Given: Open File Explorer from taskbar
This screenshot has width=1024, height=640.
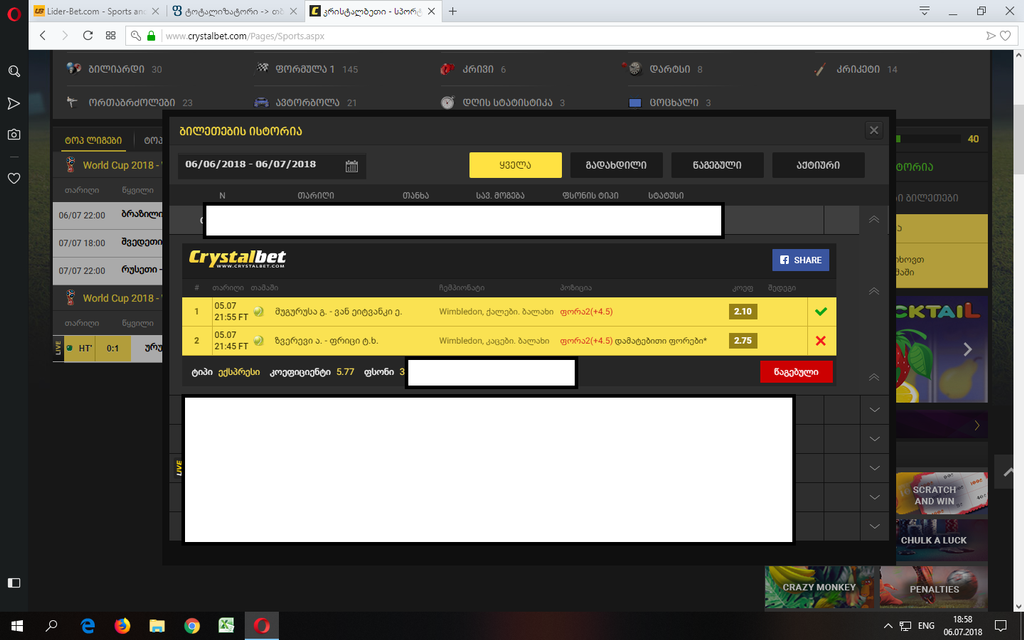Looking at the screenshot, I should point(157,626).
